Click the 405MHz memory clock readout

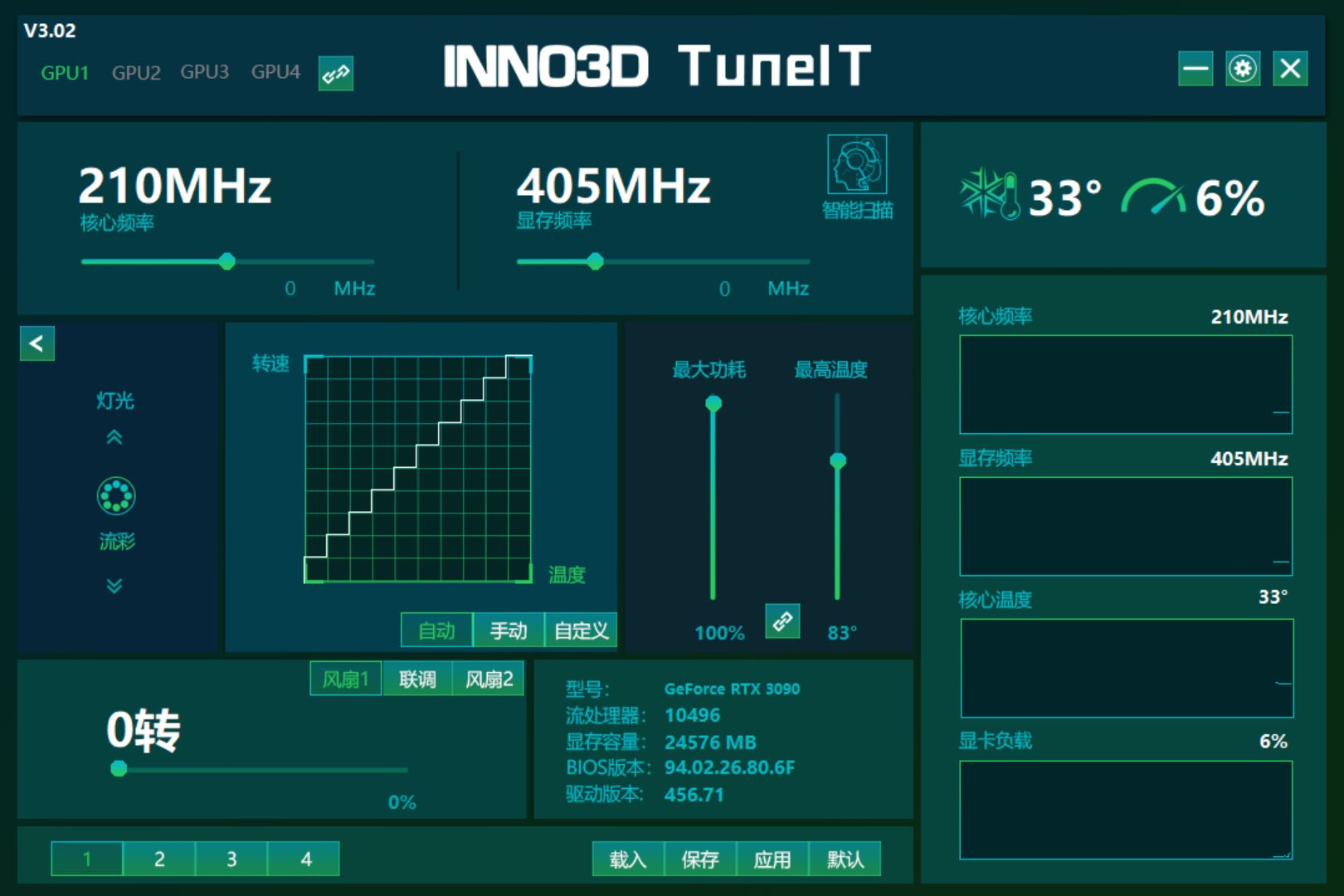tap(613, 185)
